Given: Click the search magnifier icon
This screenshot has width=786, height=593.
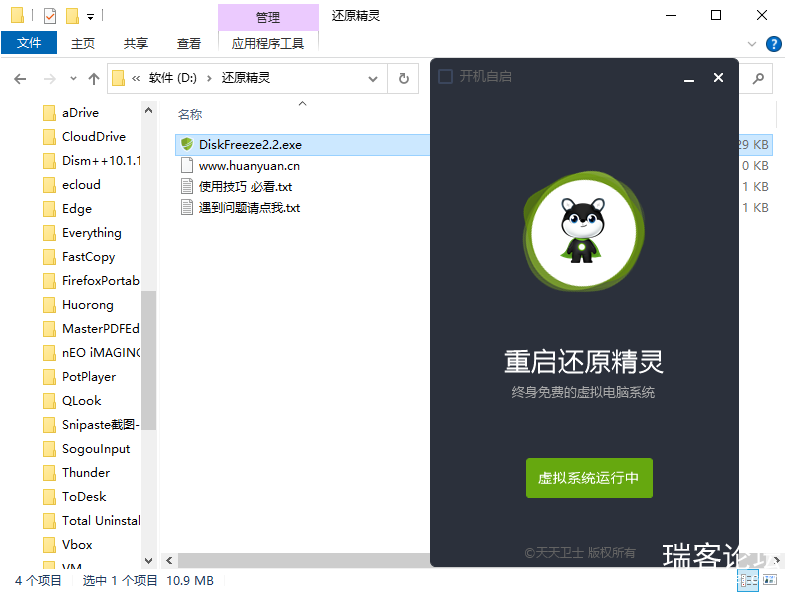Looking at the screenshot, I should (x=758, y=78).
